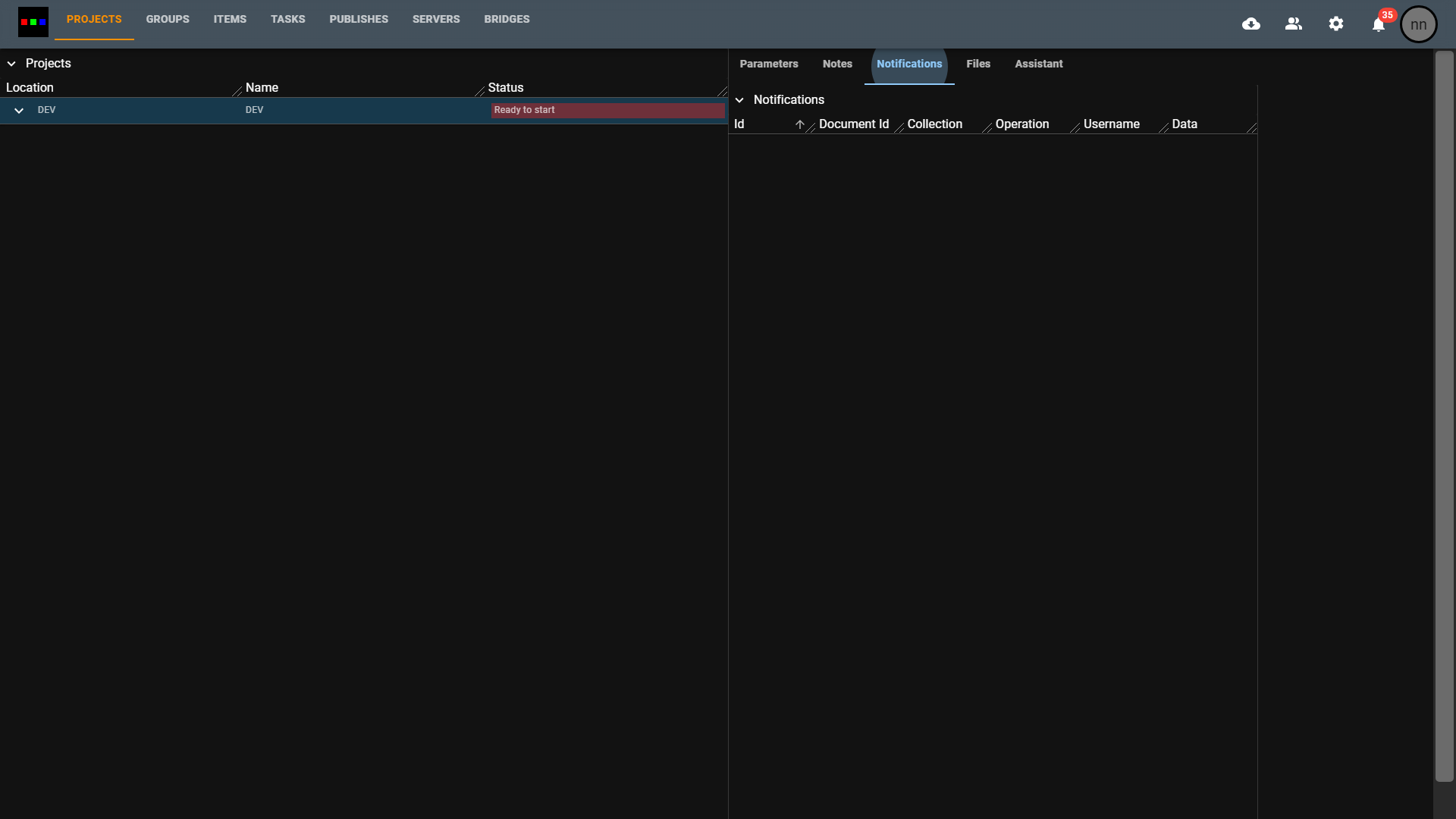Viewport: 1456px width, 819px height.
Task: Click the vertical scrollbar on the right
Action: (1444, 416)
